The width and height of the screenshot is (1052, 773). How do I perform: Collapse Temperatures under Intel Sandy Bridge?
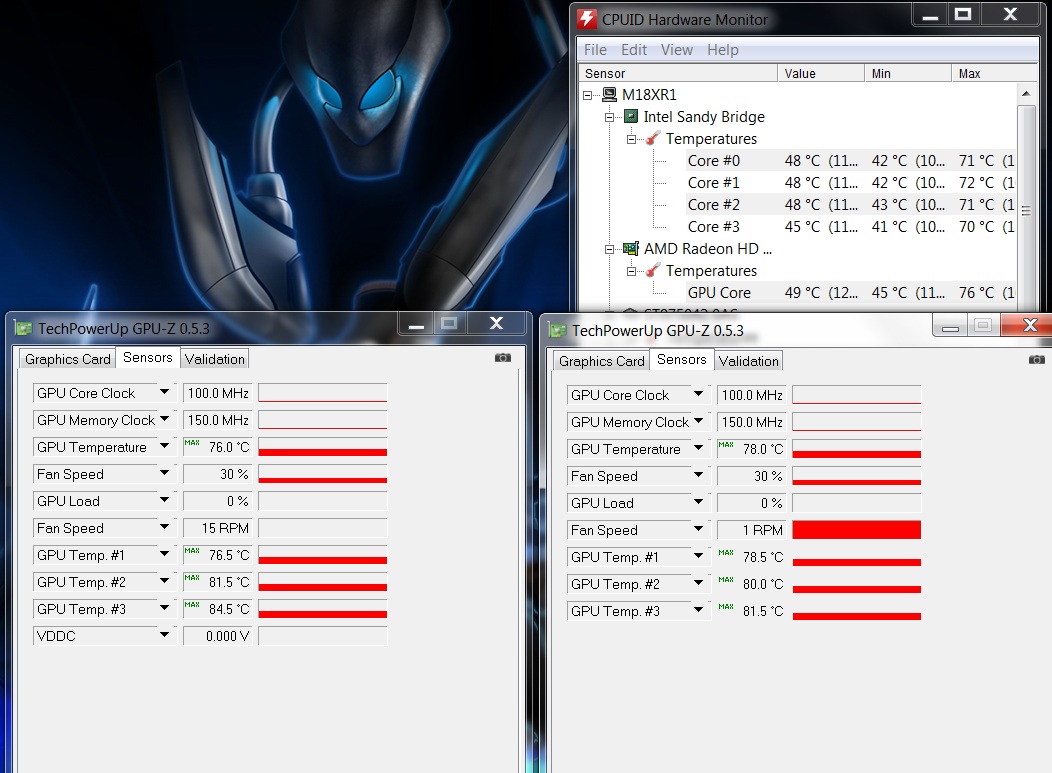(x=631, y=140)
